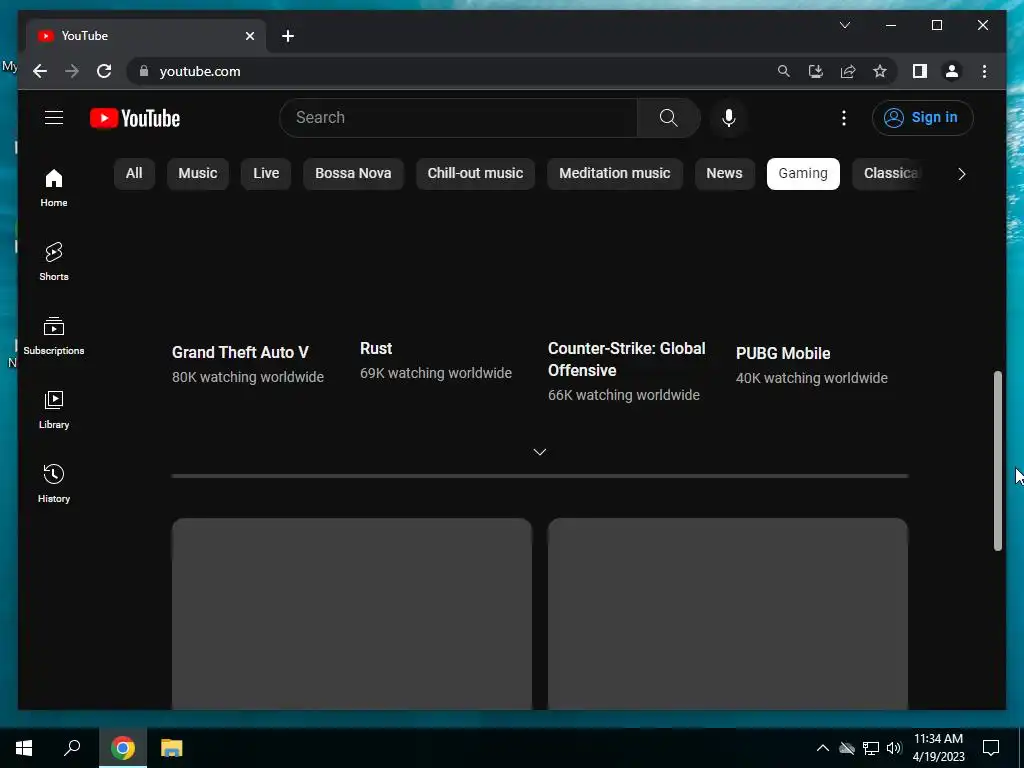Show hidden system tray icons
The height and width of the screenshot is (768, 1024).
click(823, 748)
